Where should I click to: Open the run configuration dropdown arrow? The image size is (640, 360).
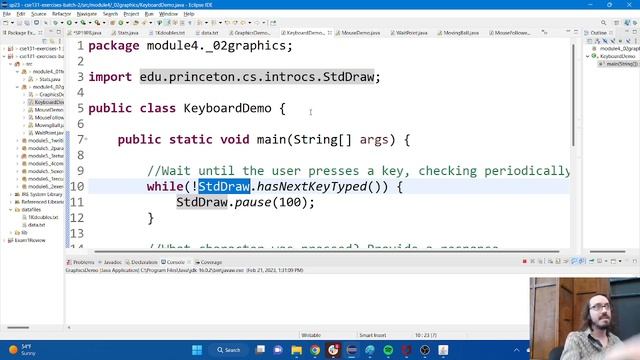point(75,23)
